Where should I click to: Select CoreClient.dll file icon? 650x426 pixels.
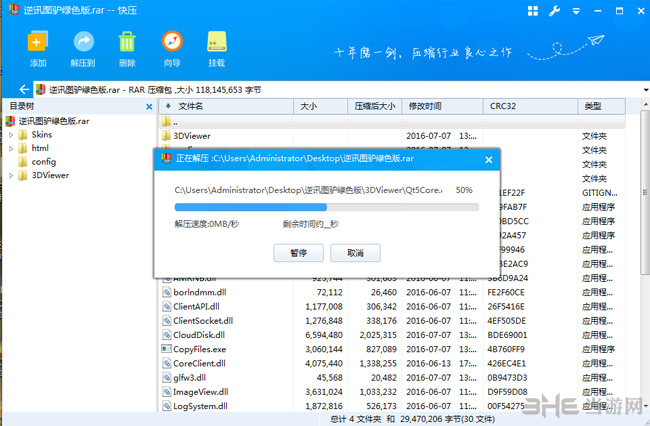[x=166, y=363]
